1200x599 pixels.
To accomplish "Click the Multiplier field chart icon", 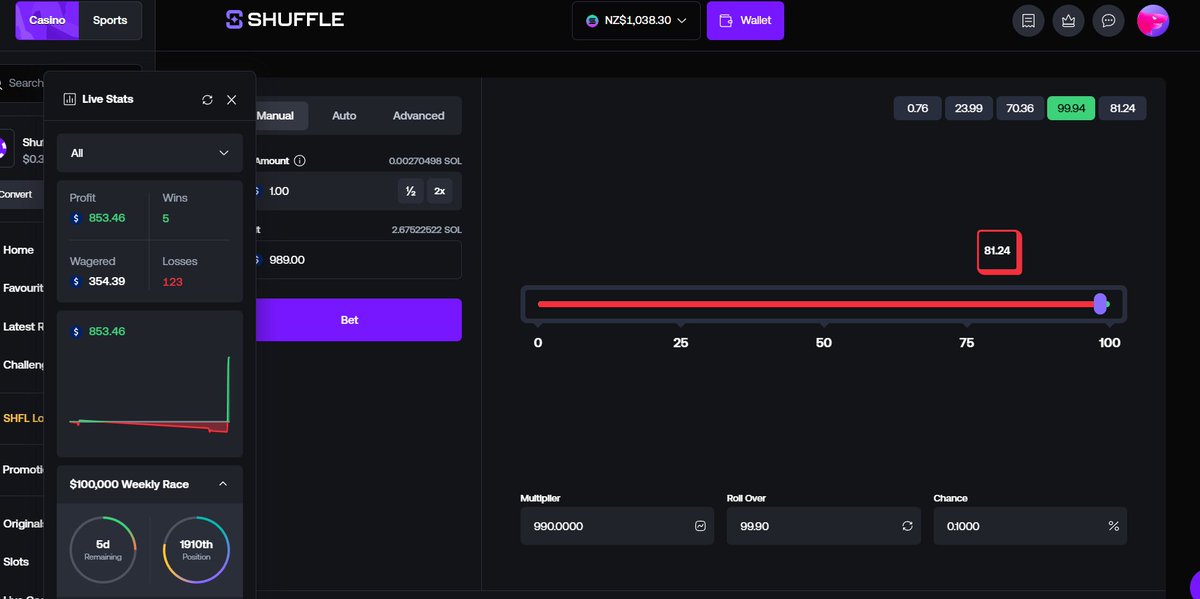I will (x=700, y=526).
